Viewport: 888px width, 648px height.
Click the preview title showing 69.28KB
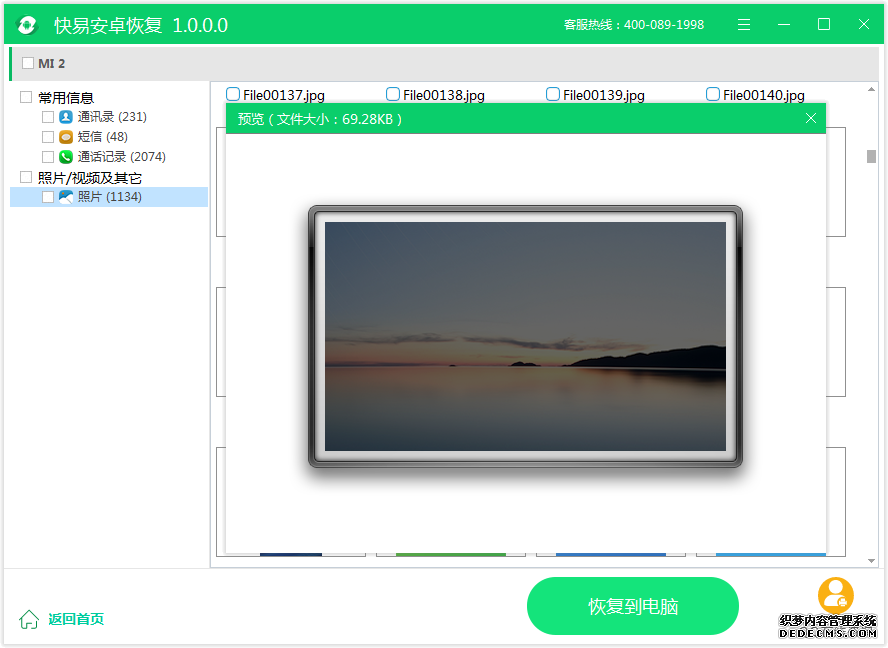[x=320, y=119]
